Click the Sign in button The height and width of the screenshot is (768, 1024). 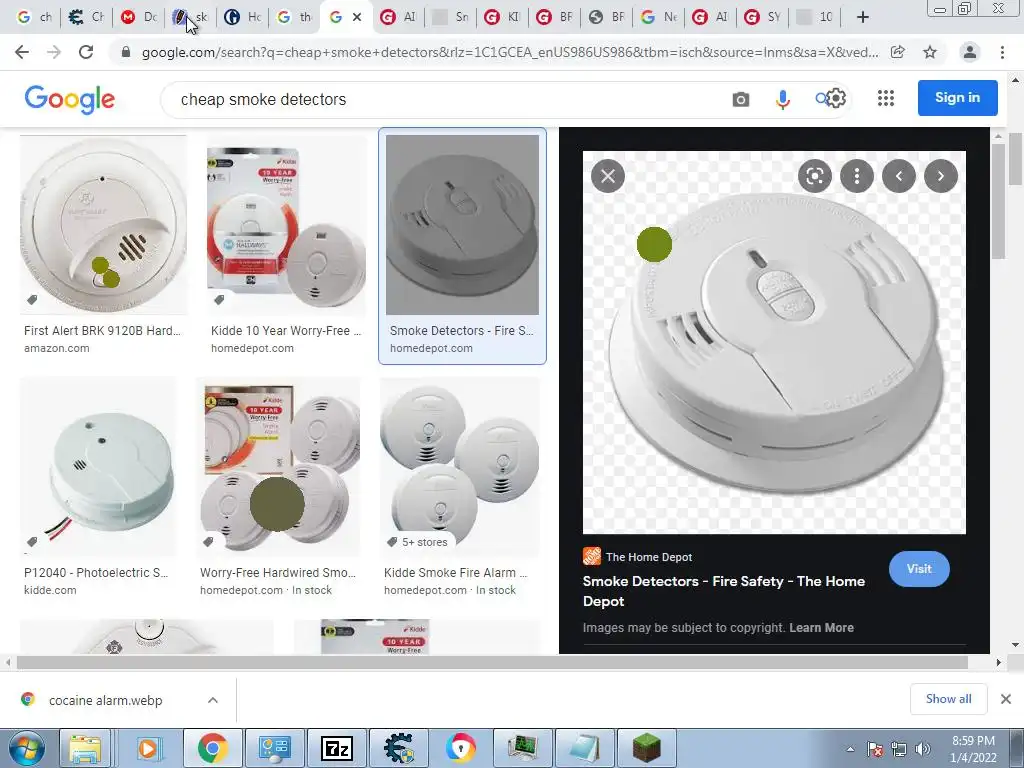coord(957,98)
